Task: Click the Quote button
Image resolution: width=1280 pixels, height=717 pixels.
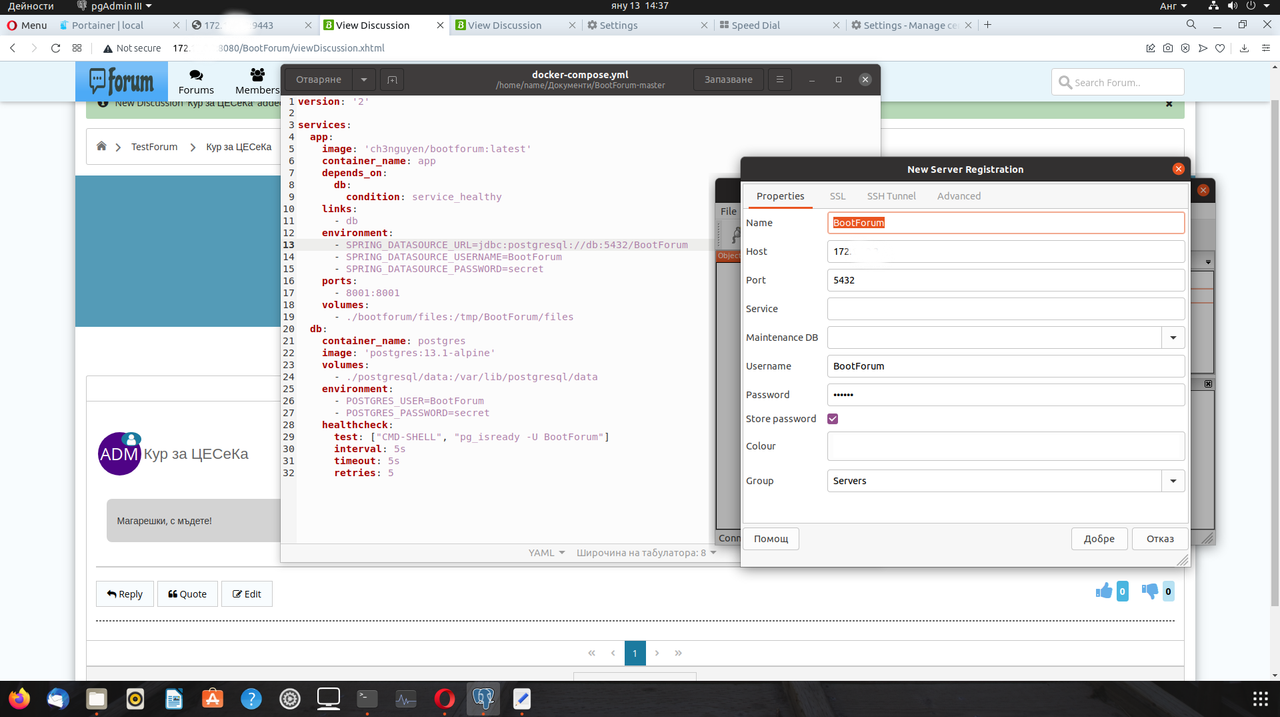Action: coord(187,594)
